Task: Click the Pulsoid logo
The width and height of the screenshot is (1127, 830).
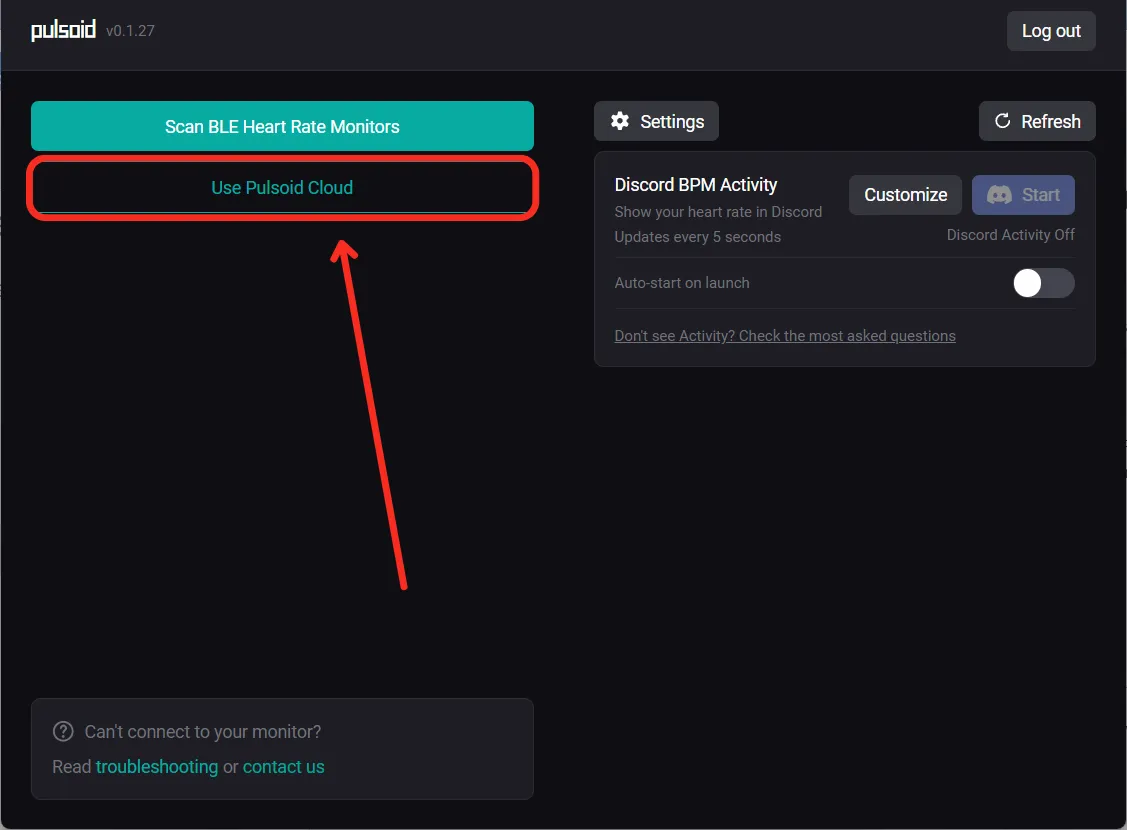Action: click(x=63, y=30)
